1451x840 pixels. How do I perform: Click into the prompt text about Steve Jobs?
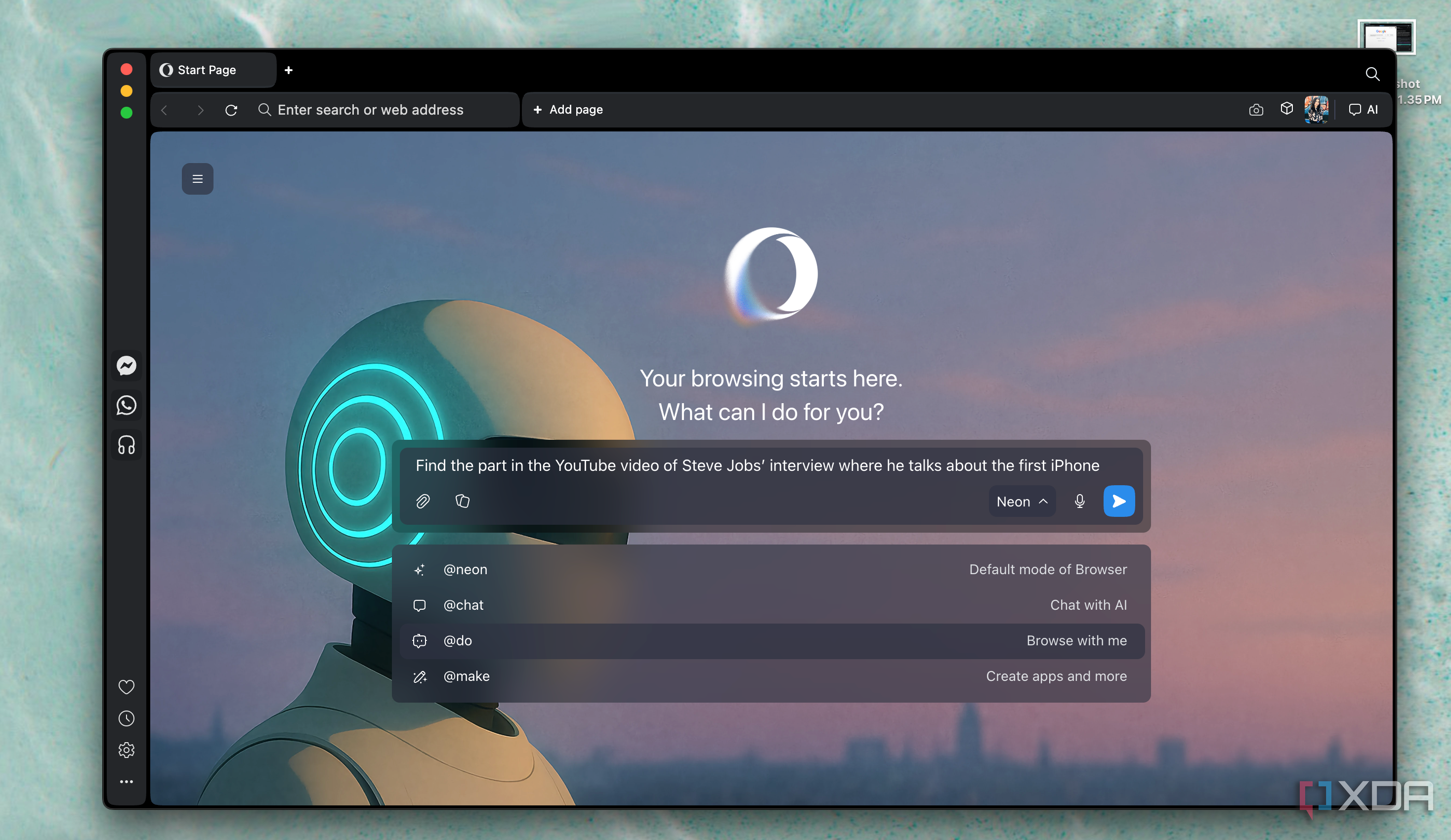click(x=758, y=465)
